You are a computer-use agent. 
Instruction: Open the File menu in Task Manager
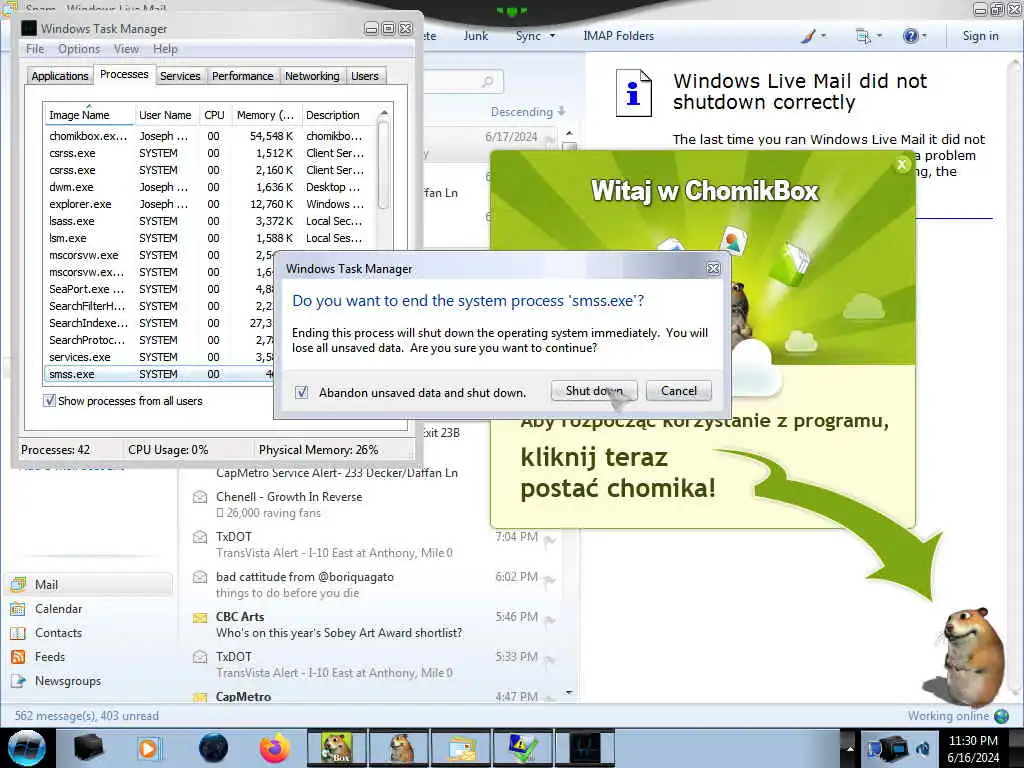35,49
